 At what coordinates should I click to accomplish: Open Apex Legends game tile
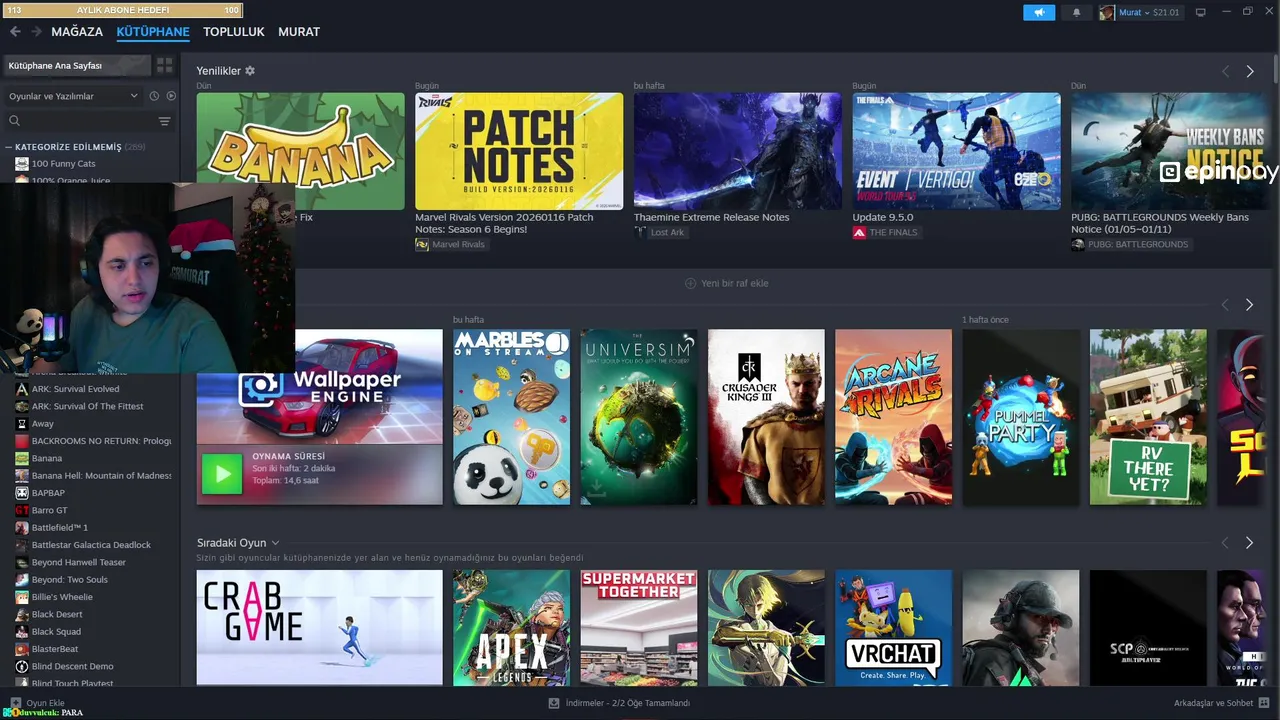512,627
